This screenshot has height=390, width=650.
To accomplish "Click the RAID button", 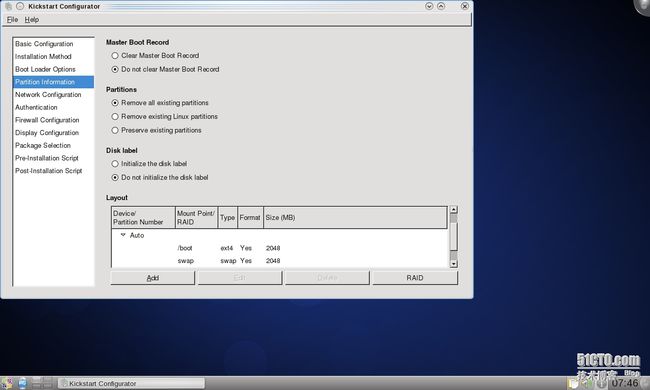I will 415,278.
